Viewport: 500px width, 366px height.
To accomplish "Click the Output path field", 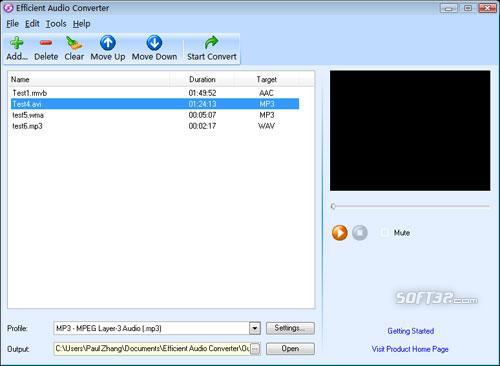I will (152, 349).
